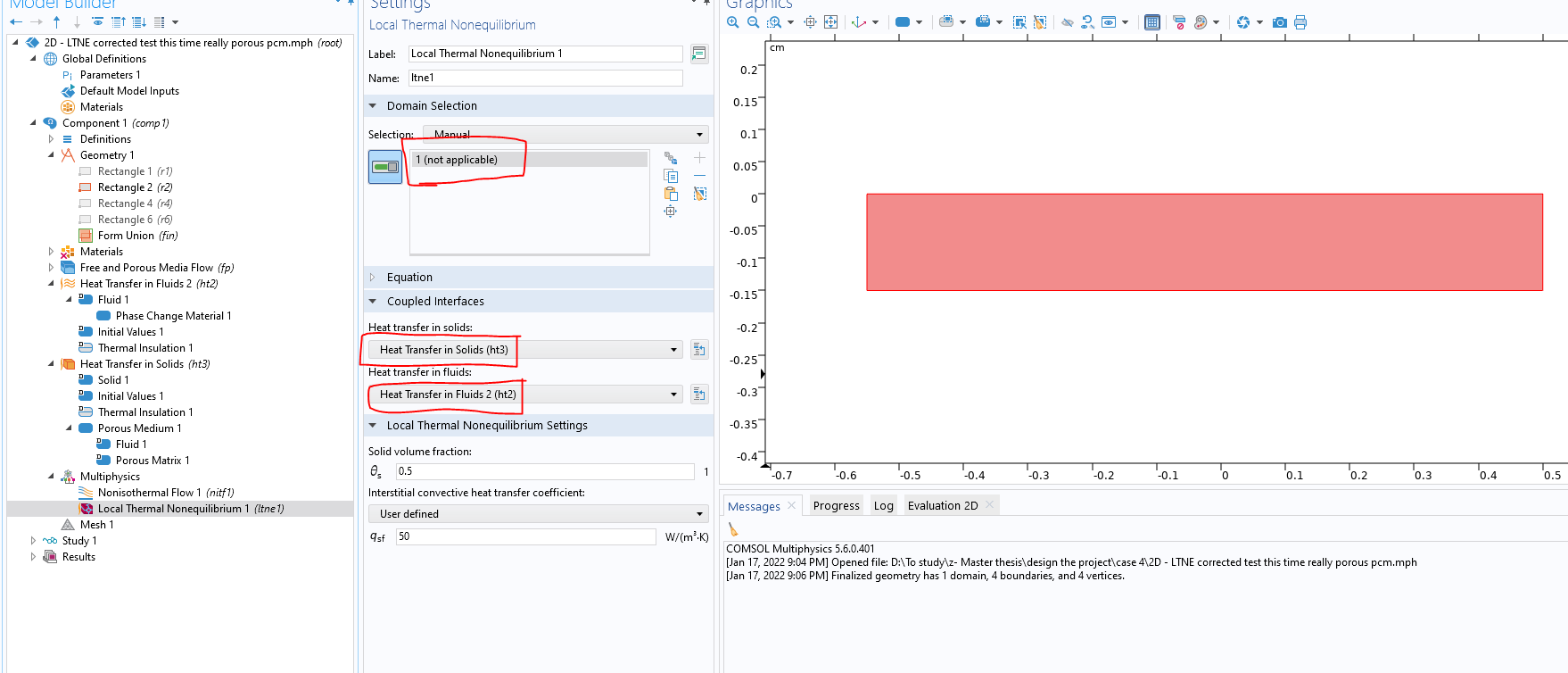1568x673 pixels.
Task: Click the solid volume fraction input field
Action: click(x=544, y=471)
